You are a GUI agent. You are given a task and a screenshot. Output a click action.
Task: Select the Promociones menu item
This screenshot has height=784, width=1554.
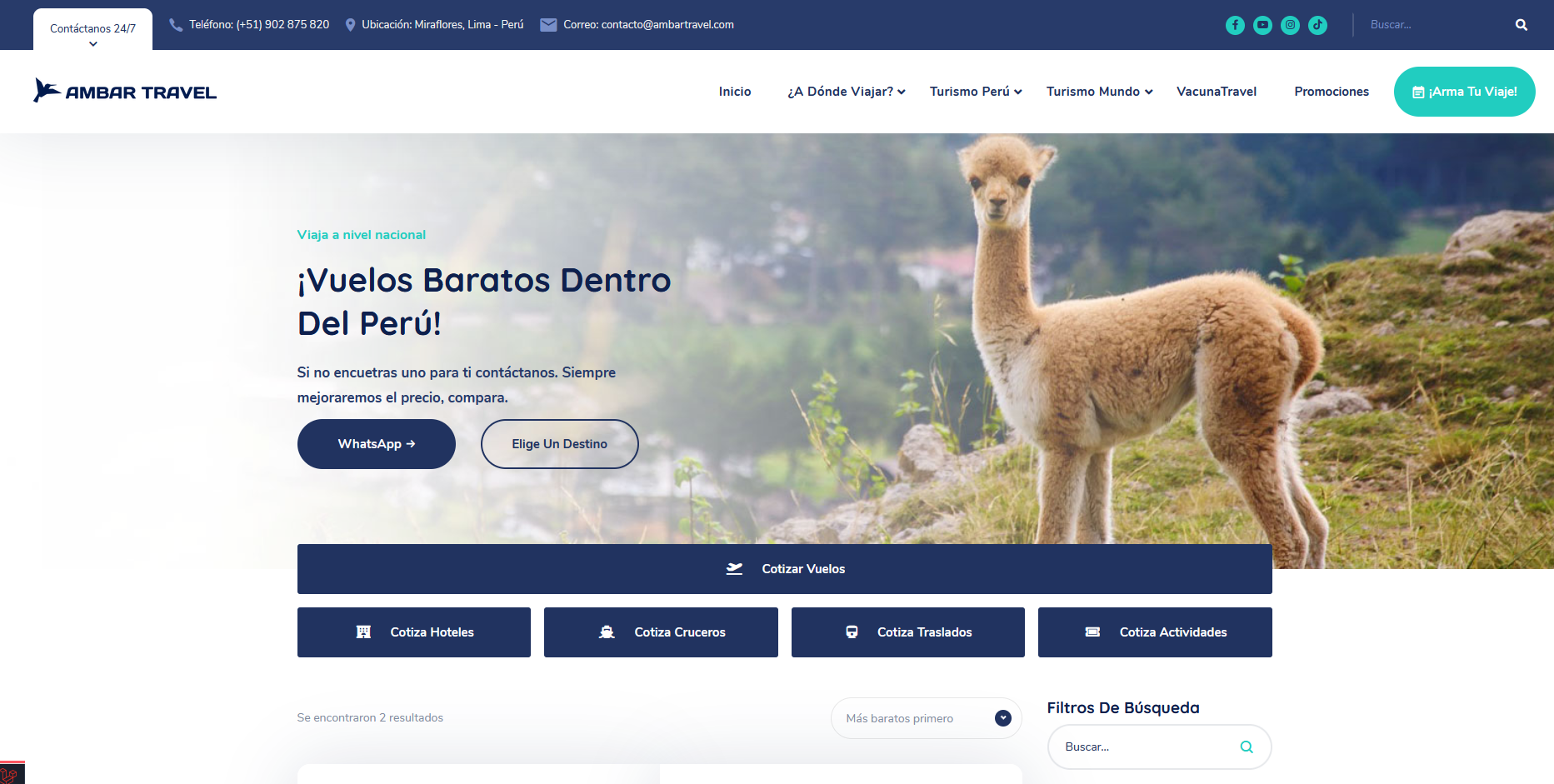[1331, 92]
